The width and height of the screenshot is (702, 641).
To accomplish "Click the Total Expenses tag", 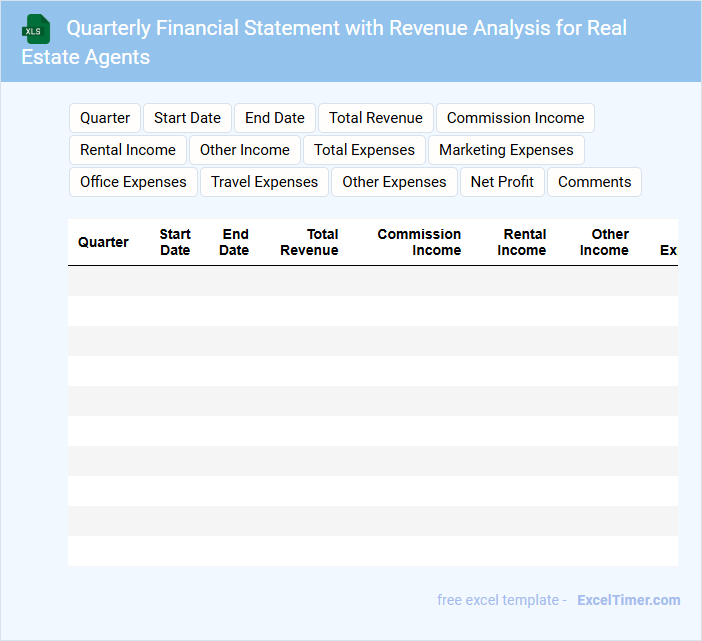I will pos(364,150).
